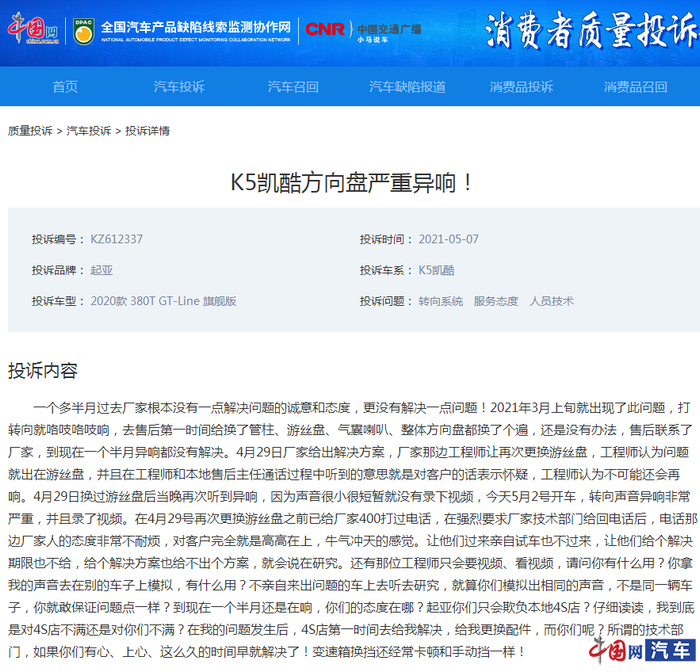700x672 pixels.
Task: Go to 首页 in the navigation bar
Action: (x=65, y=86)
